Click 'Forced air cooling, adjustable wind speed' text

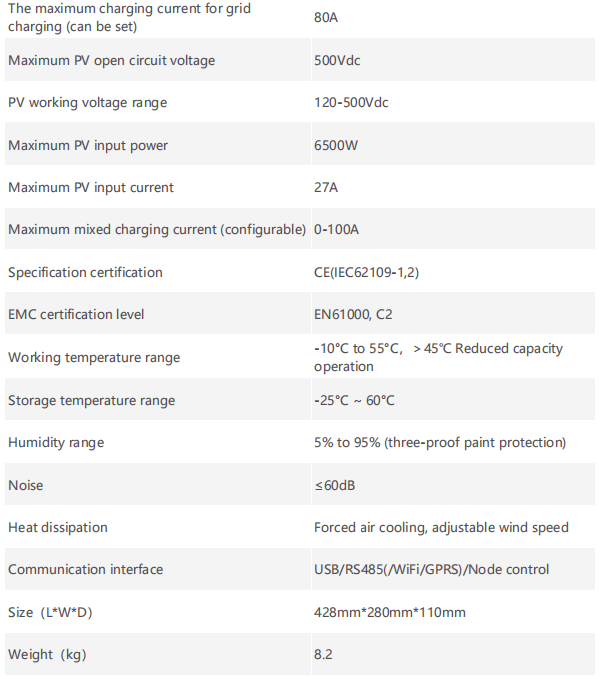pyautogui.click(x=441, y=528)
